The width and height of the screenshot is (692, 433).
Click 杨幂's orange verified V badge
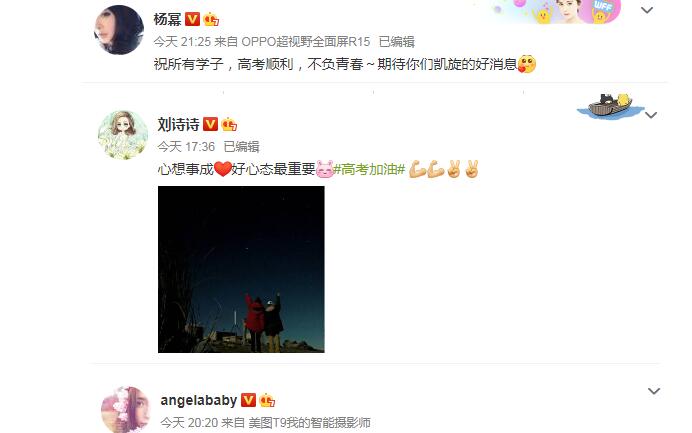pyautogui.click(x=192, y=19)
